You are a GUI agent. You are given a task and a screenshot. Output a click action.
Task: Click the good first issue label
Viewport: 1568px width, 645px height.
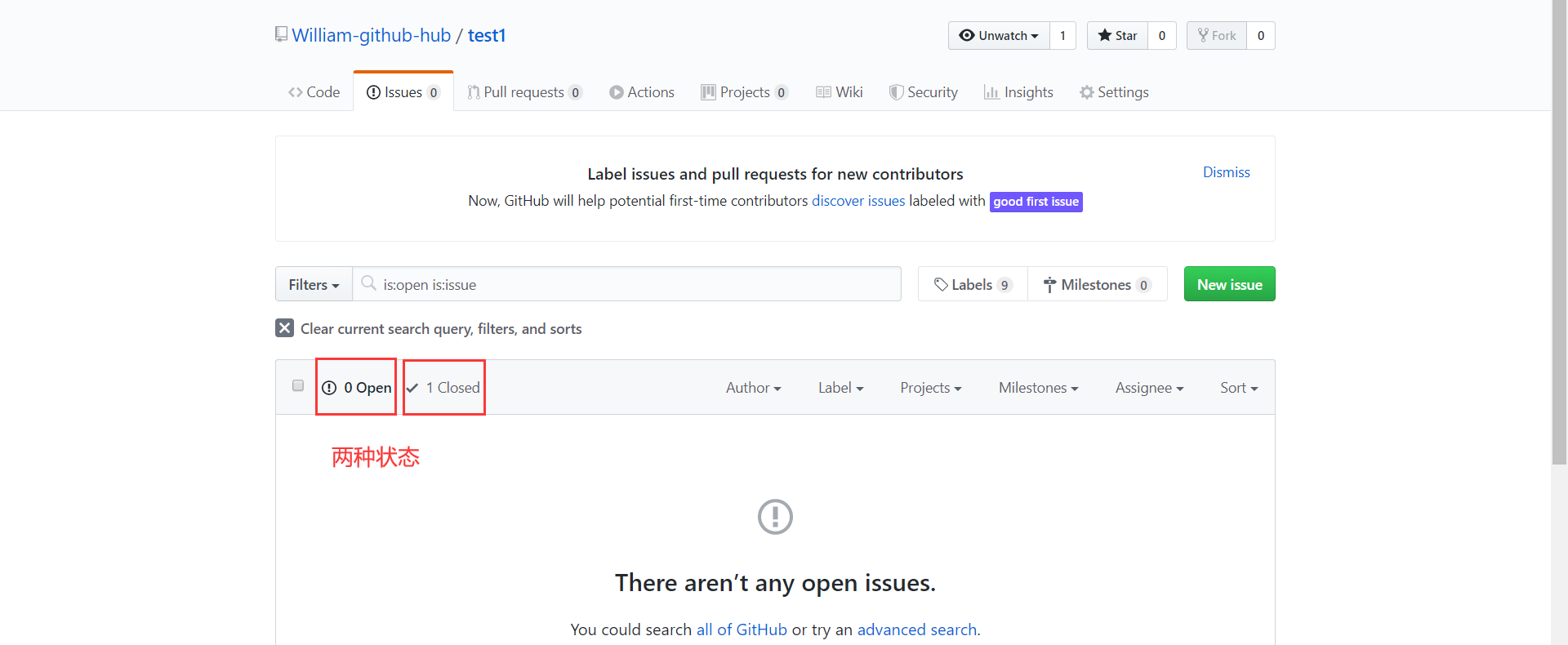[x=1036, y=202]
